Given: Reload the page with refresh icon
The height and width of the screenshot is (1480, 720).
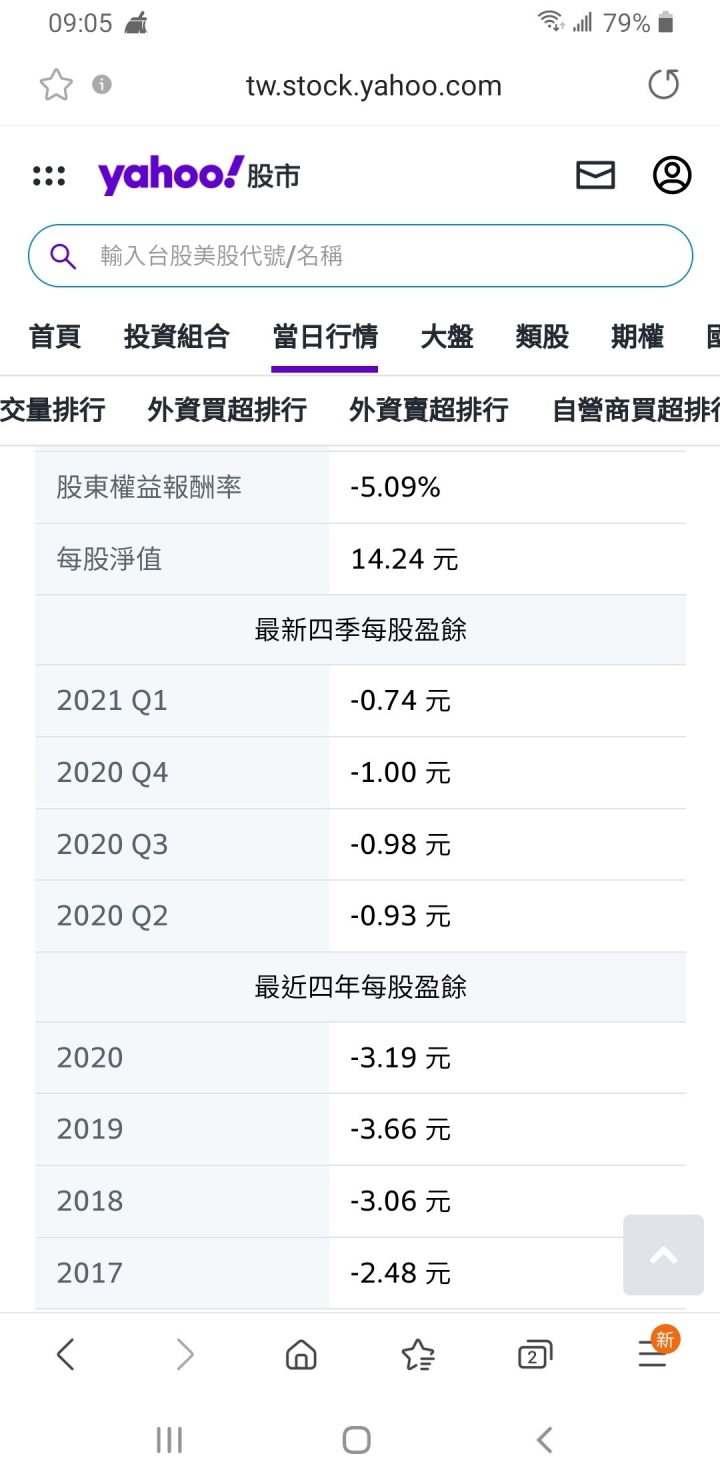Looking at the screenshot, I should pos(664,85).
